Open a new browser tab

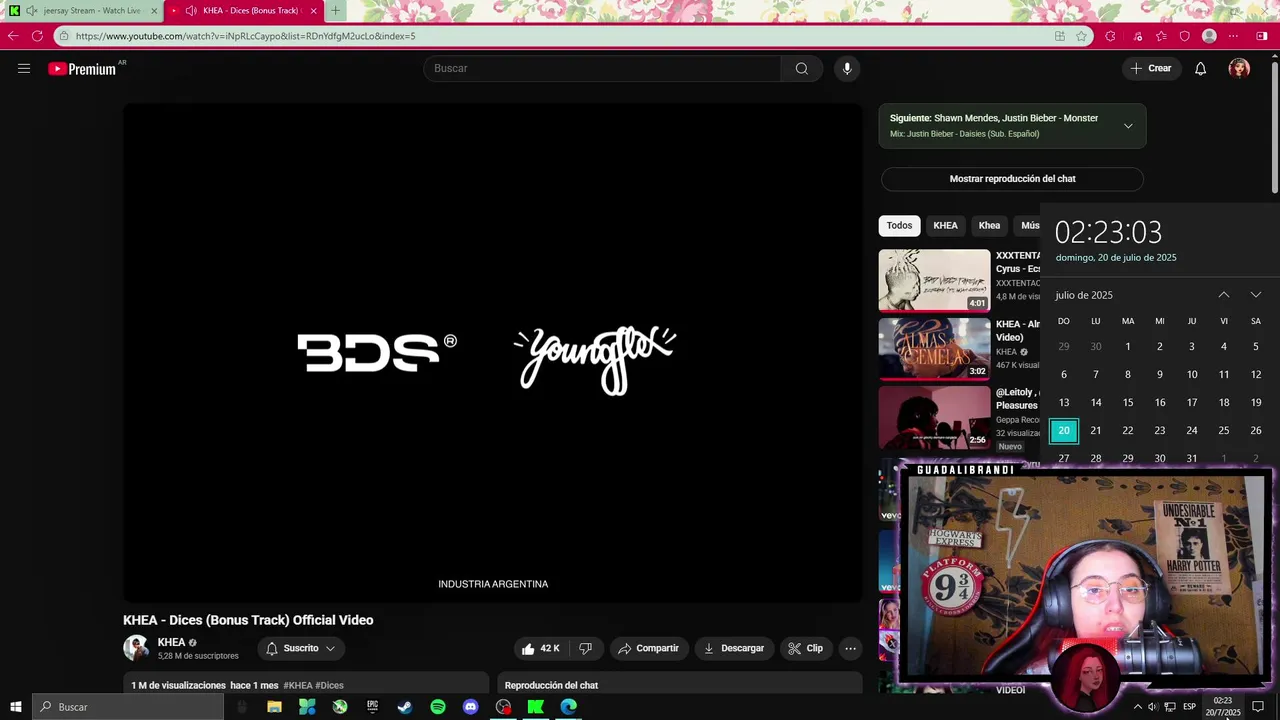click(335, 11)
